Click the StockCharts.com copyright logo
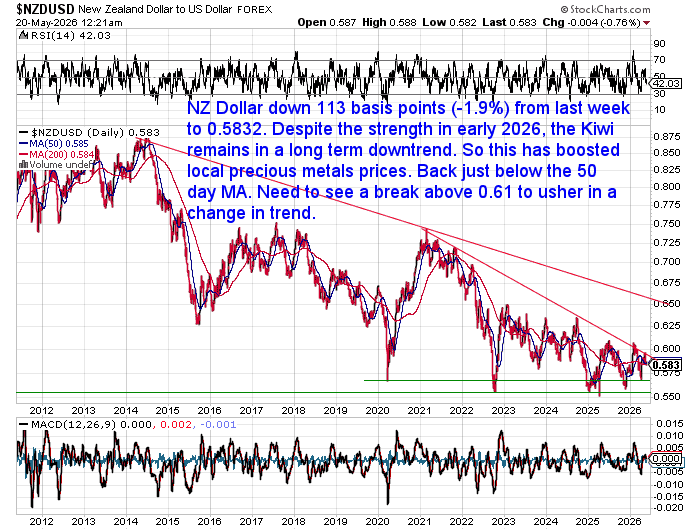The width and height of the screenshot is (700, 530). tap(605, 9)
